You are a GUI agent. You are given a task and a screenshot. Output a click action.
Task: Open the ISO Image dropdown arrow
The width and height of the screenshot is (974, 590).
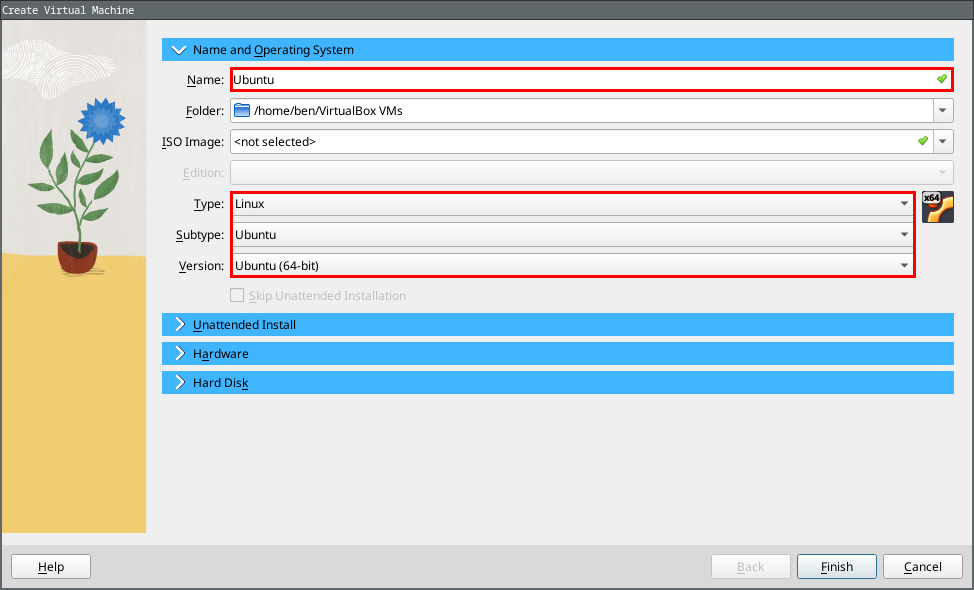[943, 142]
